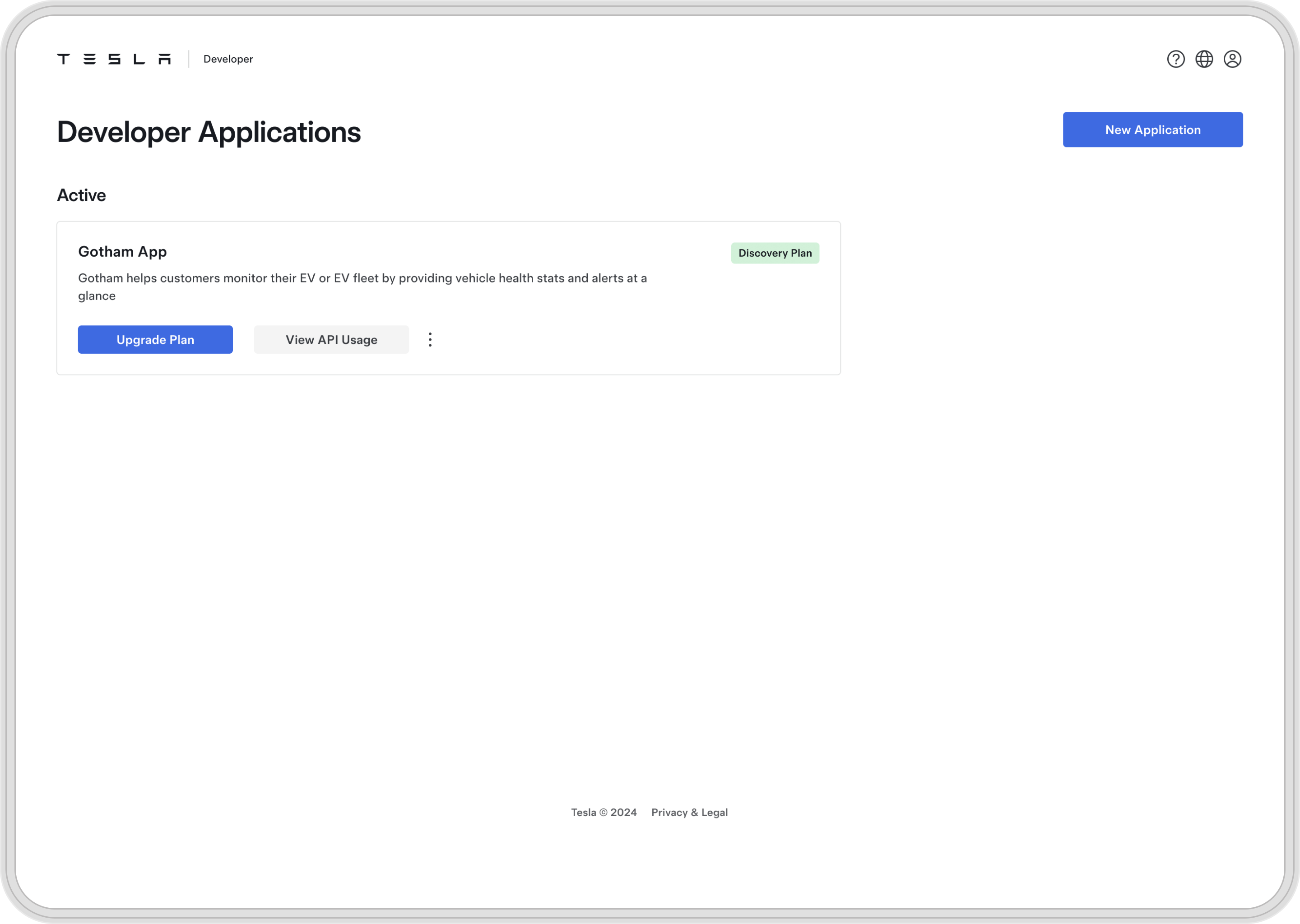Click the Gotham app description text
Viewport: 1300px width, 924px height.
pos(362,287)
